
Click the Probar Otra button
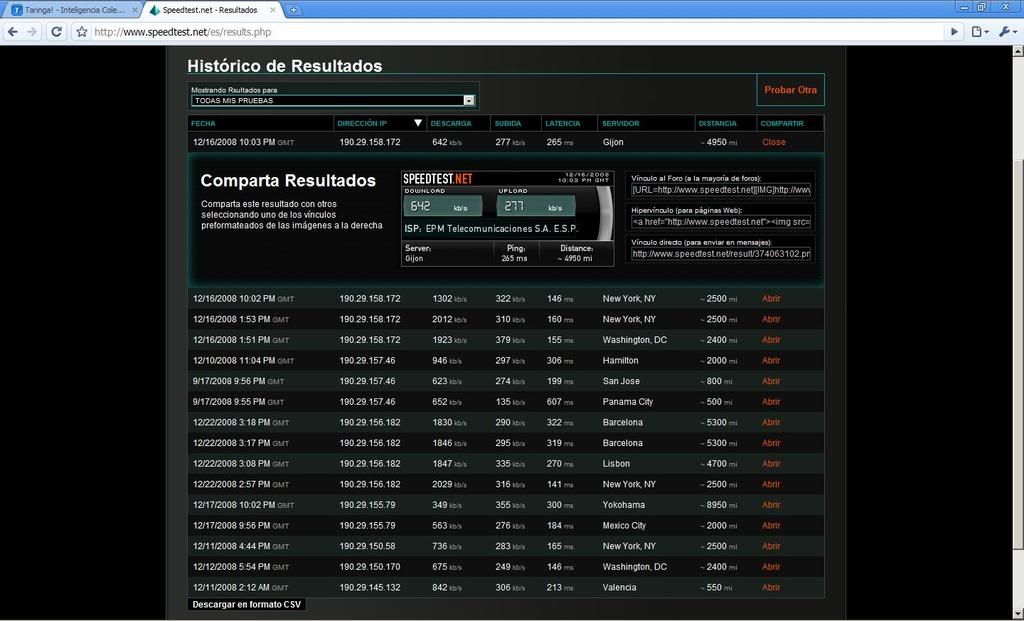(790, 90)
